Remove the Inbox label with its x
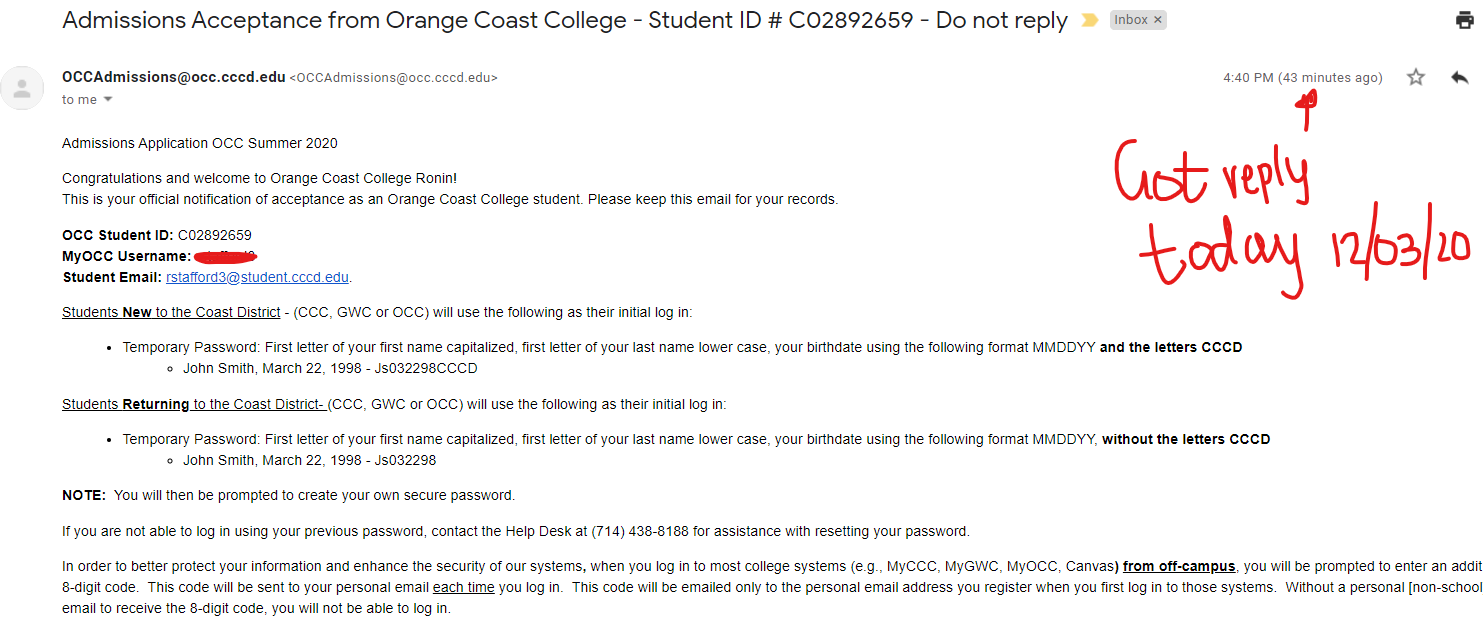Image resolution: width=1483 pixels, height=625 pixels. pos(1158,20)
